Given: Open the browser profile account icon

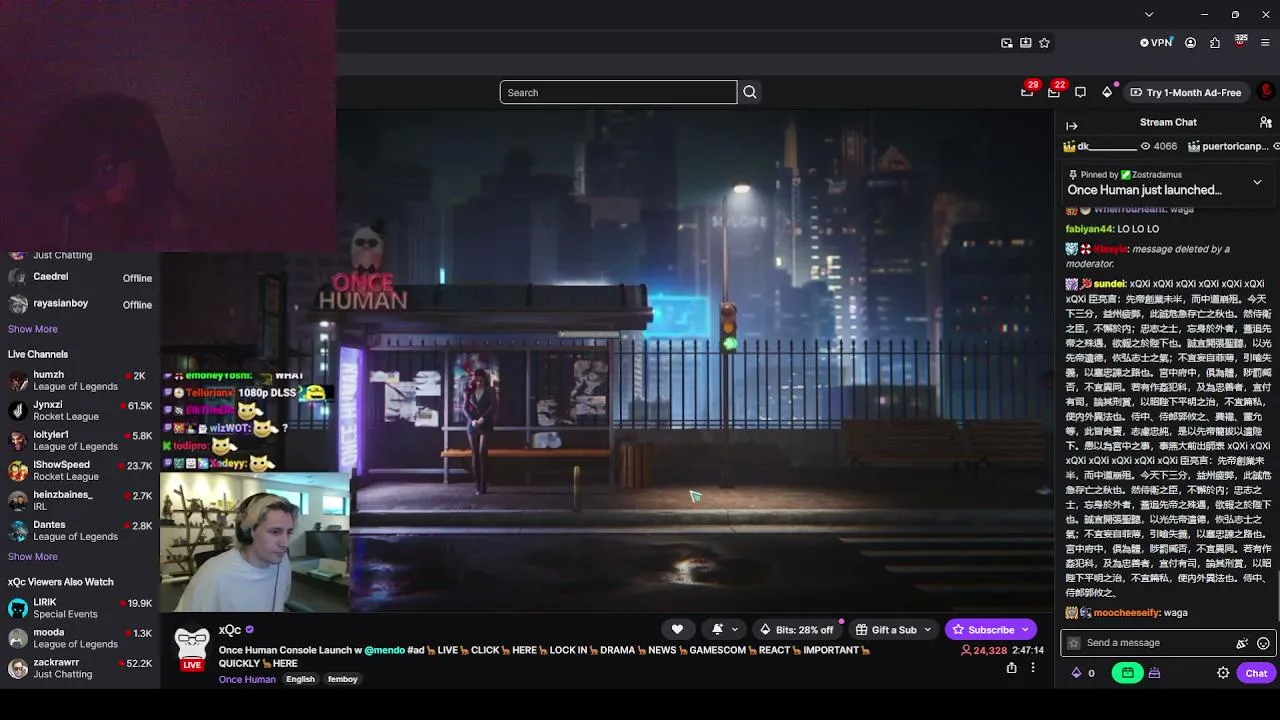Looking at the screenshot, I should [x=1190, y=43].
